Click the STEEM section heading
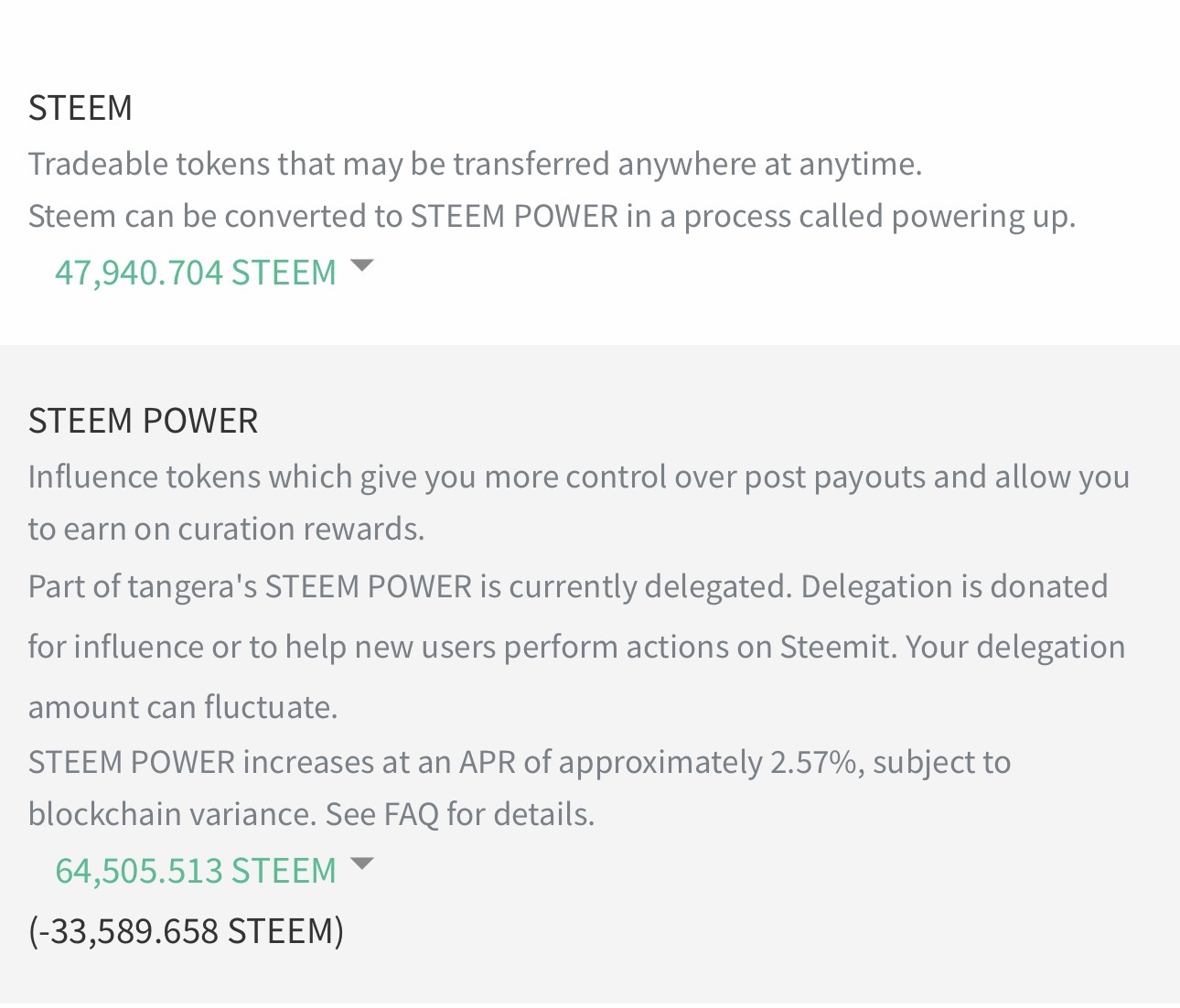The height and width of the screenshot is (1008, 1180). coord(80,108)
